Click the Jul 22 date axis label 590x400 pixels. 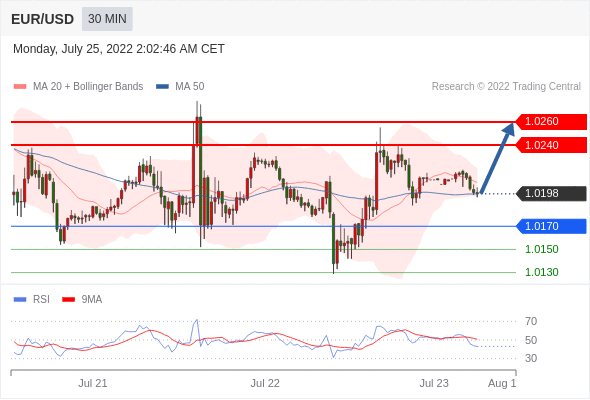[265, 383]
